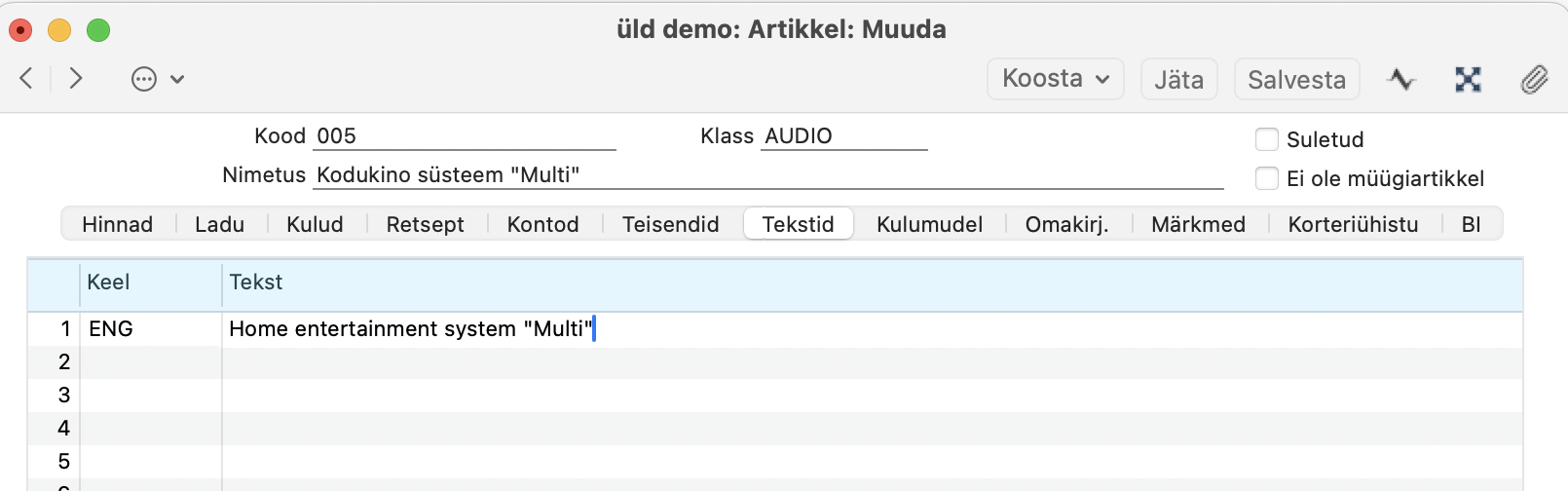Enable the Suletud checkbox
The width and height of the screenshot is (1568, 491).
[x=1267, y=139]
